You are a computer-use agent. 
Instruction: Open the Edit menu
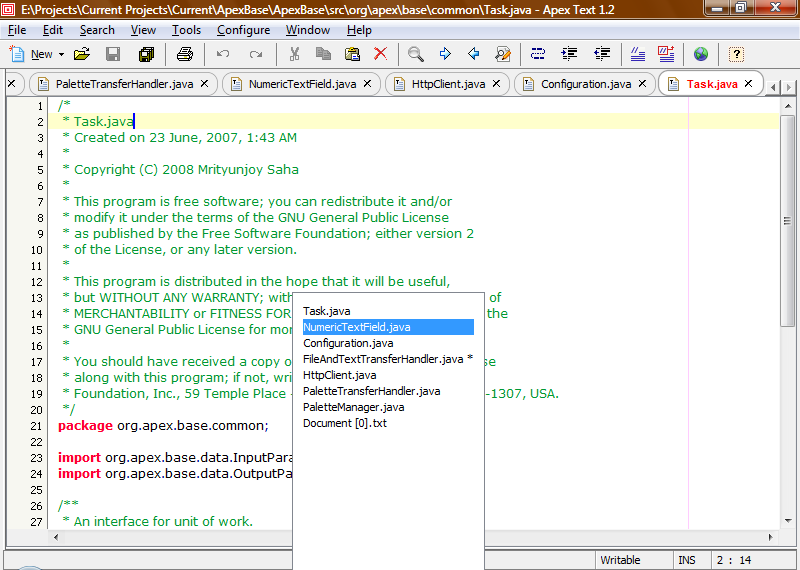point(53,30)
